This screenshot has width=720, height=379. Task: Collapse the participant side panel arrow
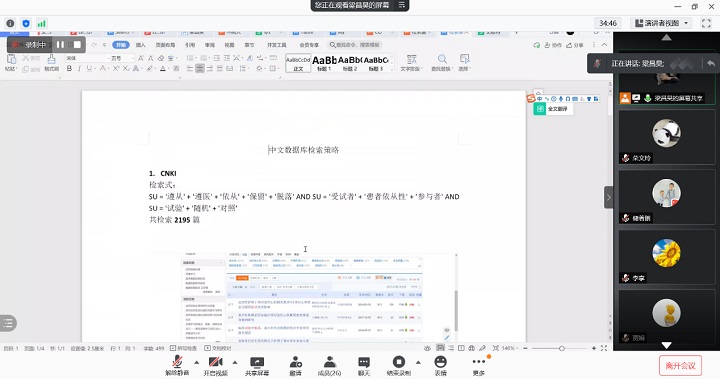point(608,198)
